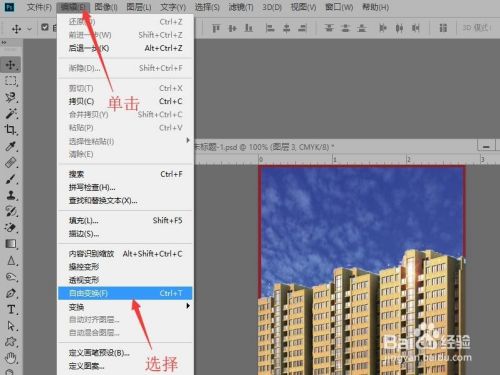The image size is (500, 375).
Task: Select the Move tool in the toolbox
Action: pos(11,65)
